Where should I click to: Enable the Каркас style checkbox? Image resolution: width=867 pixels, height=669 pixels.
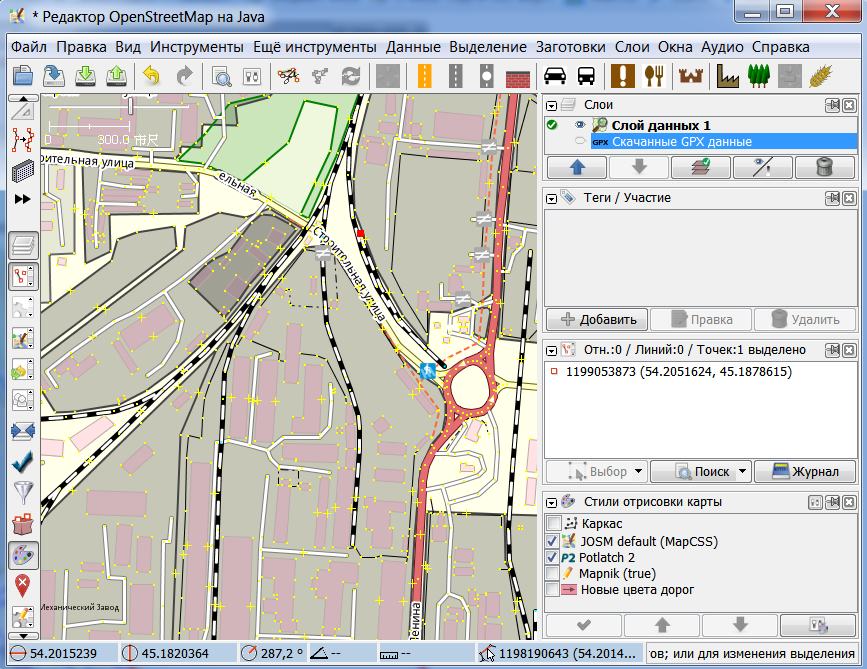[x=553, y=523]
